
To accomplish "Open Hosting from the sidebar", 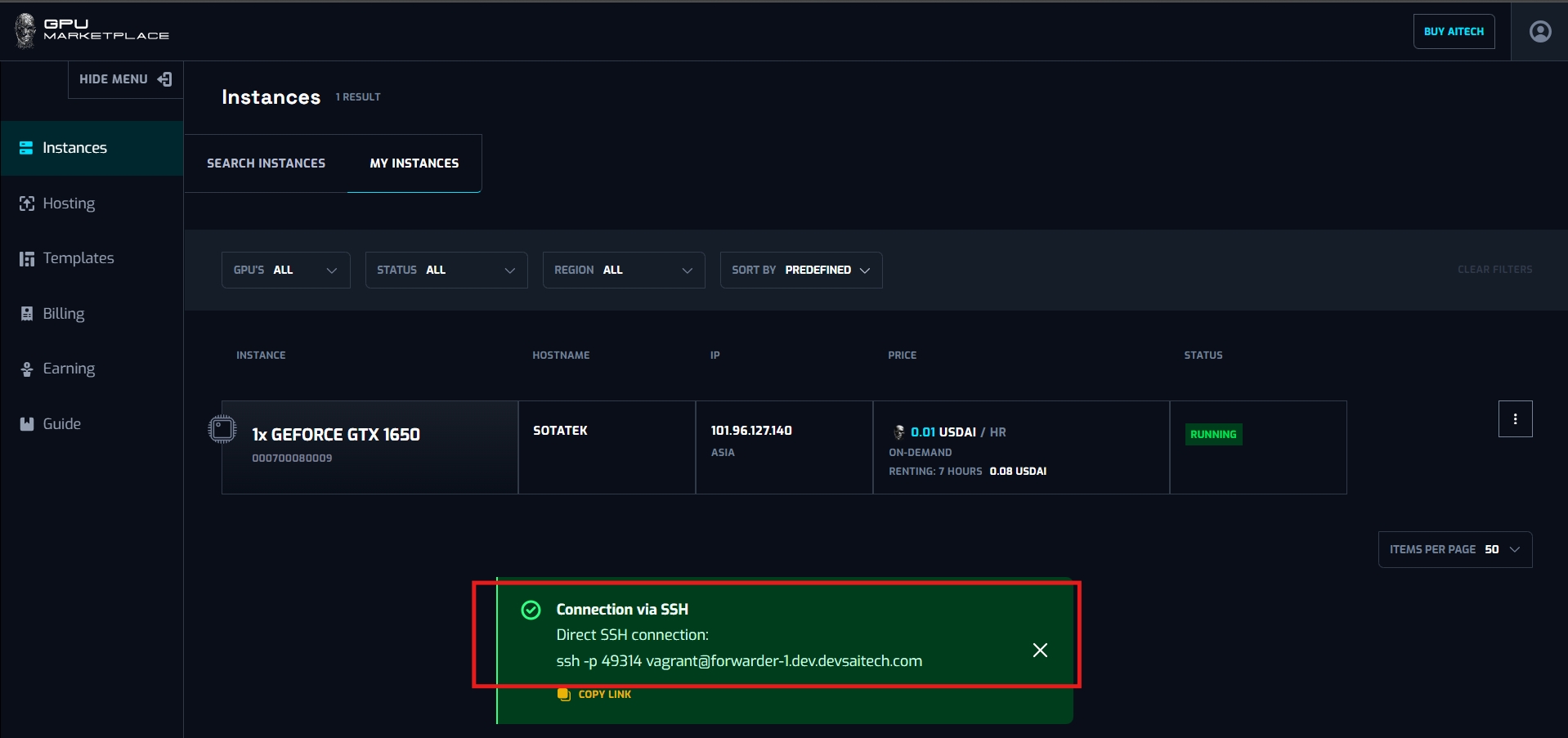I will (x=69, y=204).
